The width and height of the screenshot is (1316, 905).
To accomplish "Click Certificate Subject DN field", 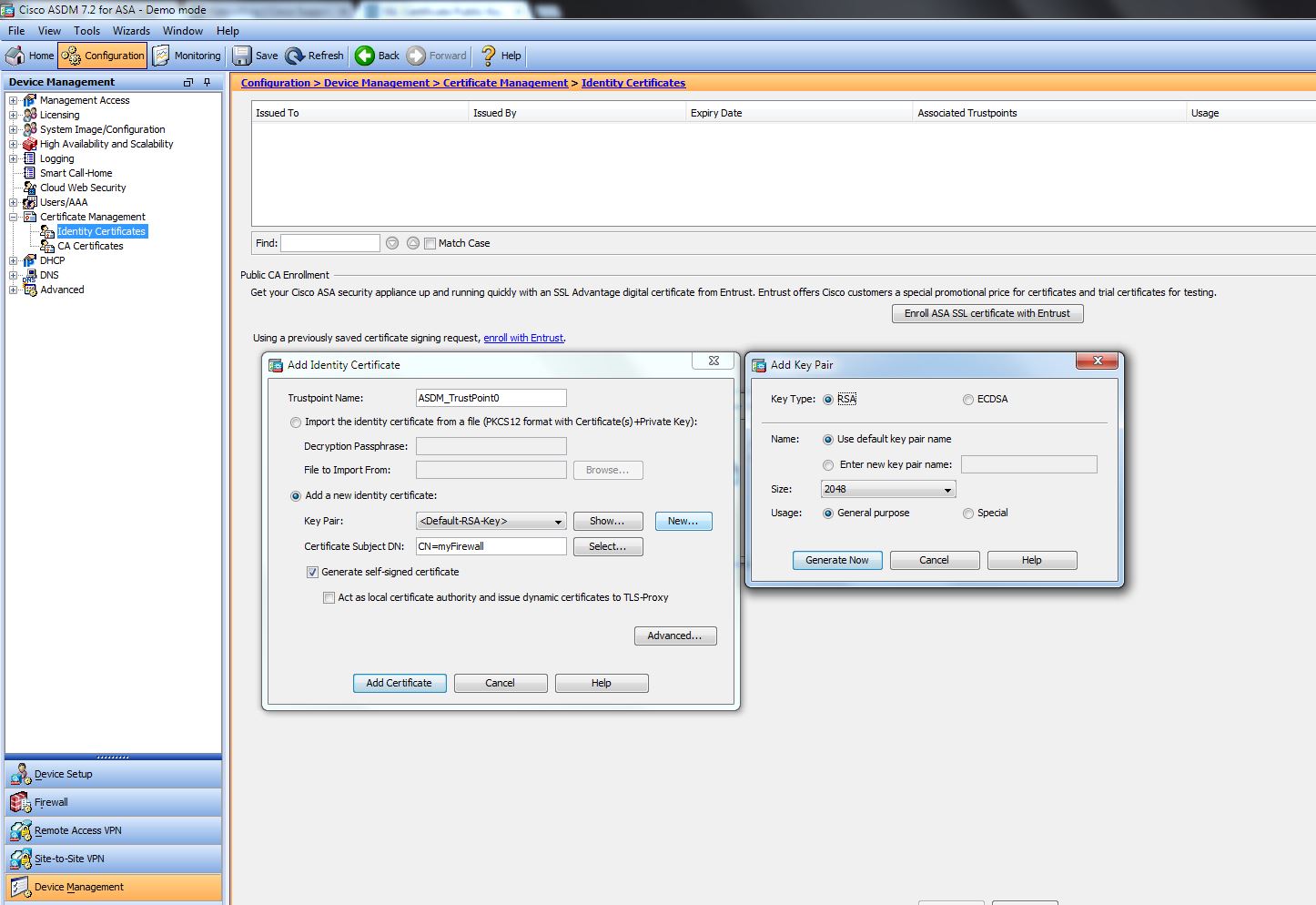I will tap(491, 547).
